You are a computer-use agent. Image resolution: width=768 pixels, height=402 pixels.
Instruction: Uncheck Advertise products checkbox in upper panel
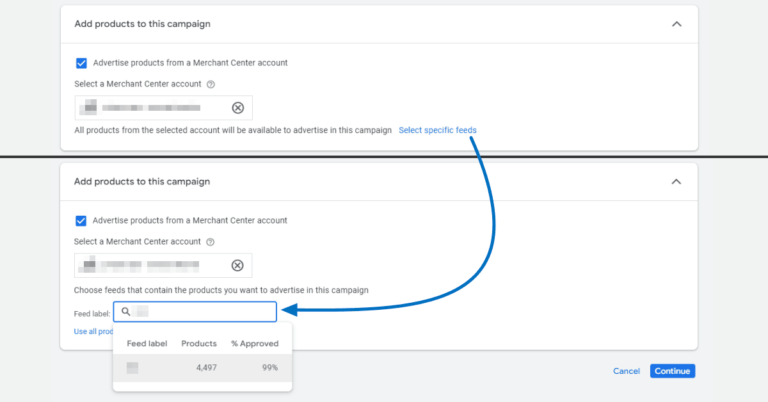click(81, 63)
